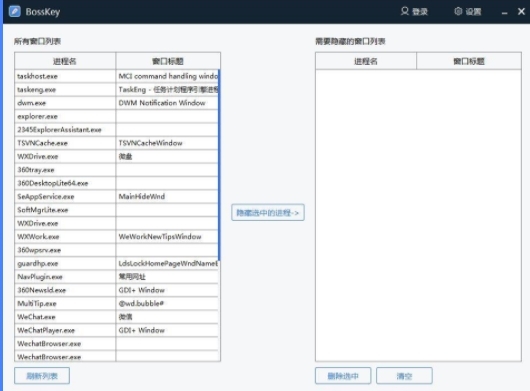Click the left list vertical scrollbar
Screen dimensions: 530x391
click(x=219, y=165)
